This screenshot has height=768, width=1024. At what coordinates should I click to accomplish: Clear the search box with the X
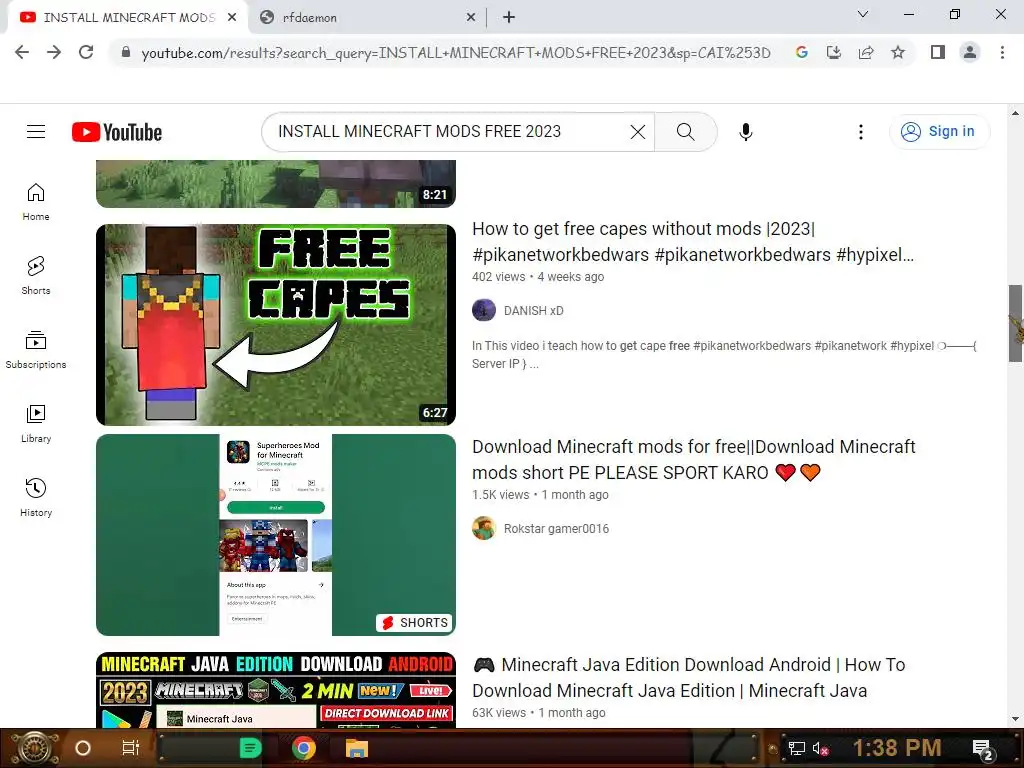tap(638, 132)
